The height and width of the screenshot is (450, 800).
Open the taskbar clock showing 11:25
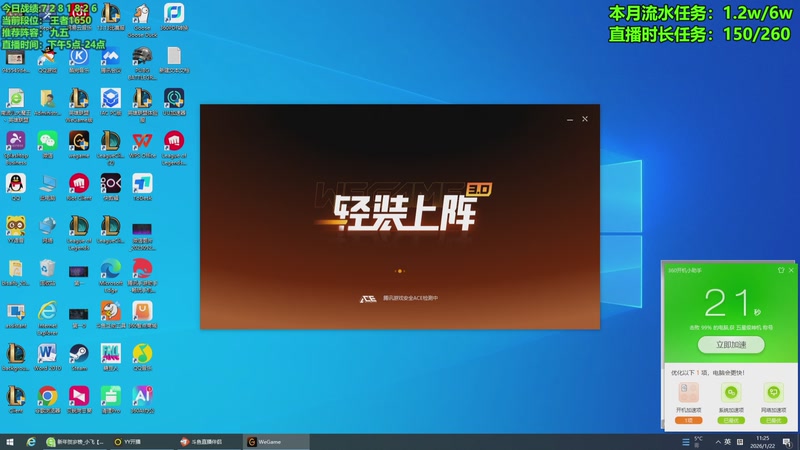click(763, 442)
